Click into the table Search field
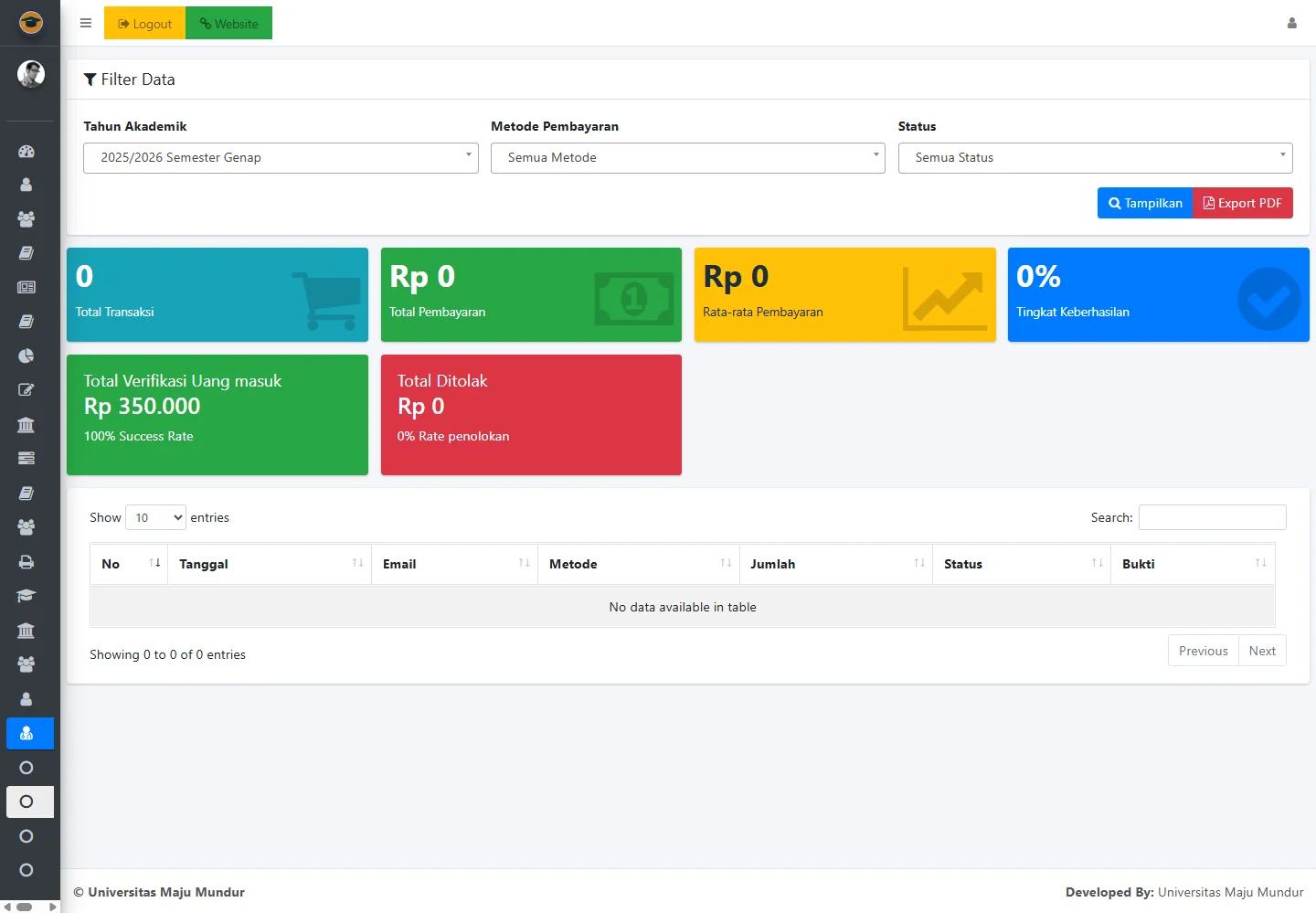Image resolution: width=1316 pixels, height=913 pixels. [x=1212, y=517]
